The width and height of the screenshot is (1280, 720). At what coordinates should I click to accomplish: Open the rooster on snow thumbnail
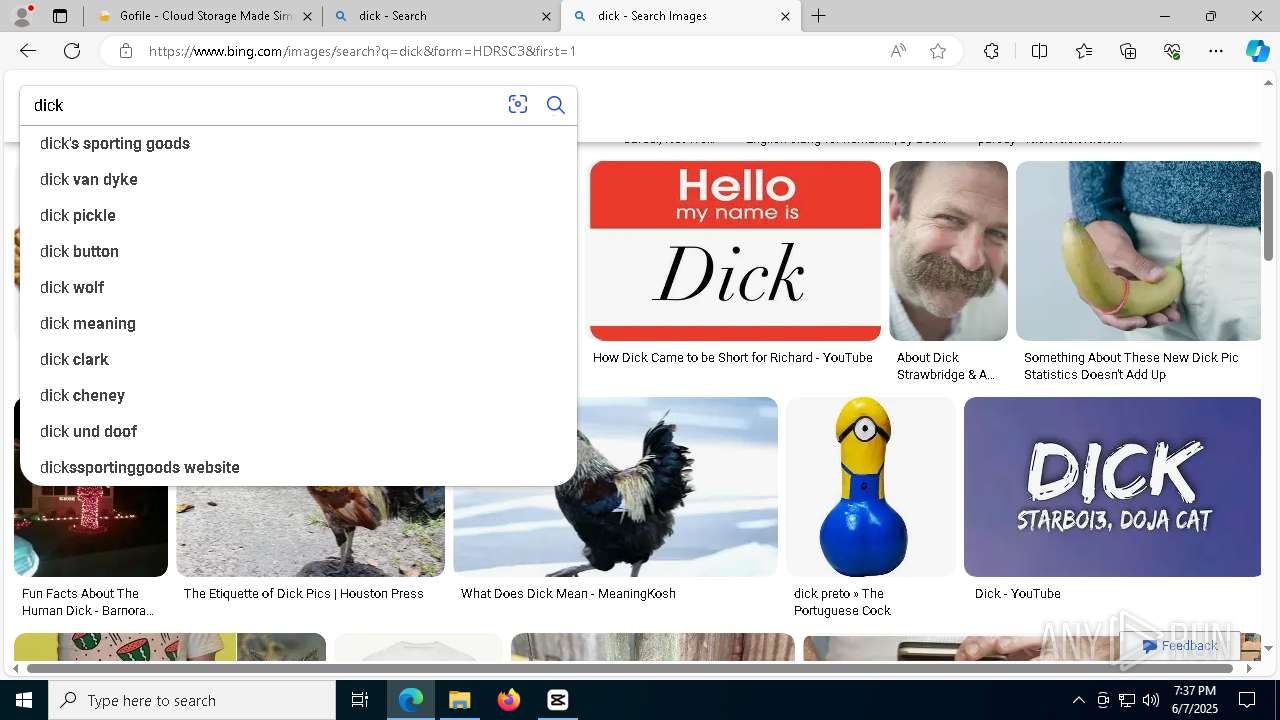(x=615, y=487)
